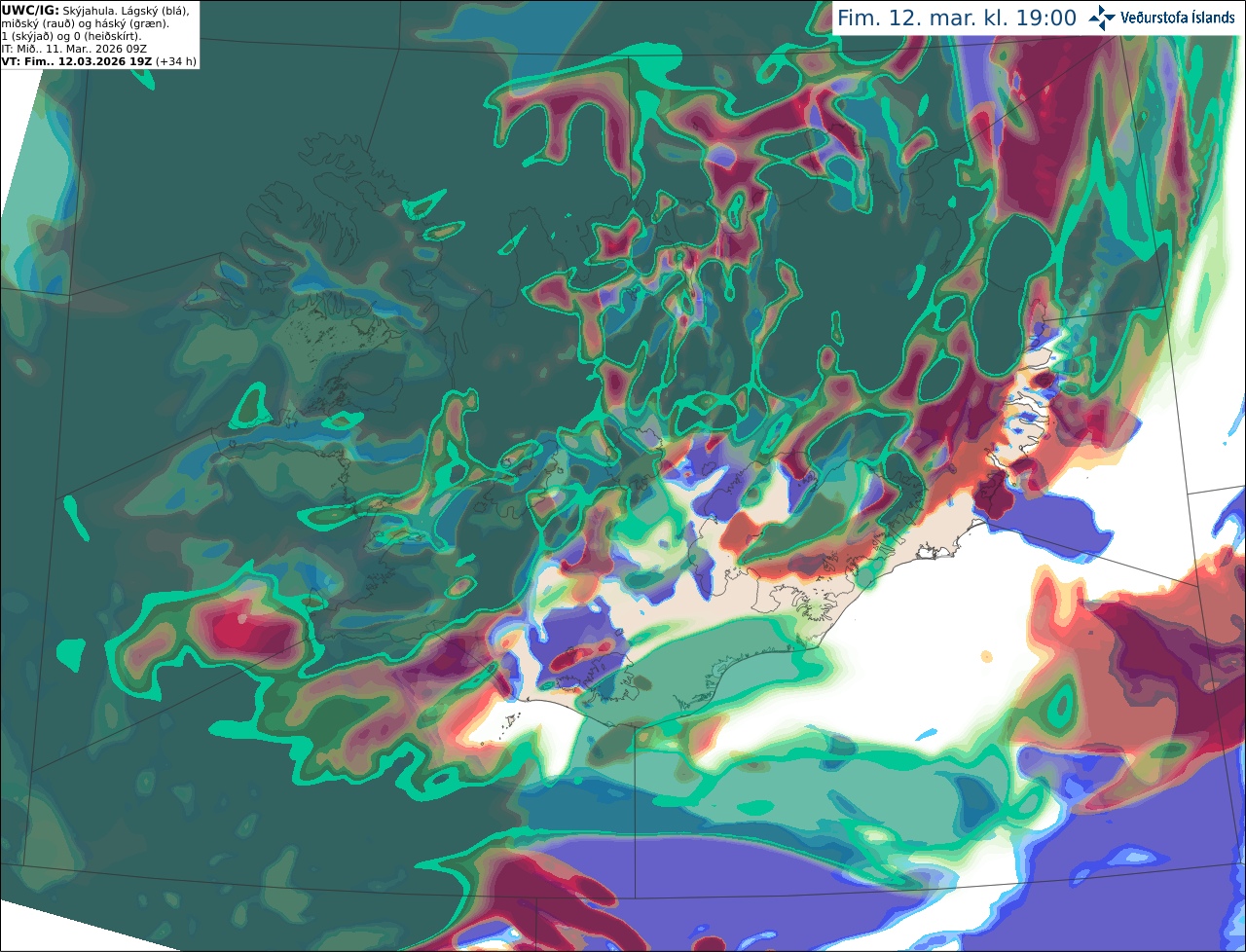Select the "Fim. 12. mar. kl. 19:00" date label

click(956, 18)
